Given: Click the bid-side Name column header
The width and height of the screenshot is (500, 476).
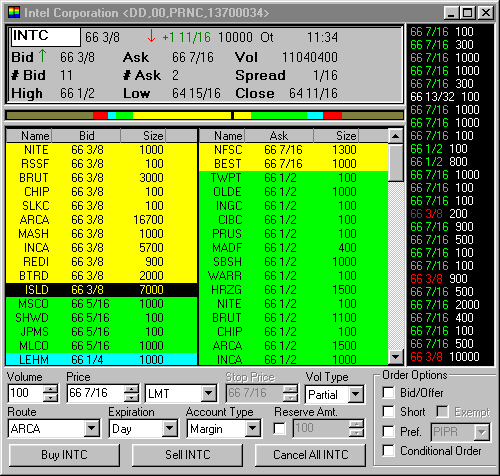Looking at the screenshot, I should coord(29,136).
